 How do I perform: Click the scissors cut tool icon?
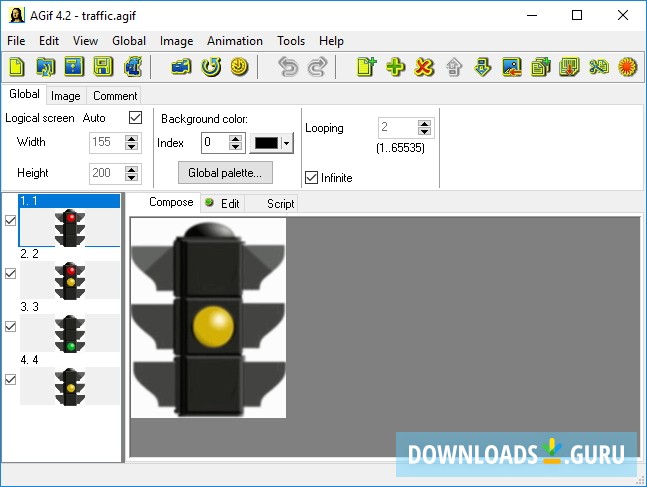tap(598, 67)
